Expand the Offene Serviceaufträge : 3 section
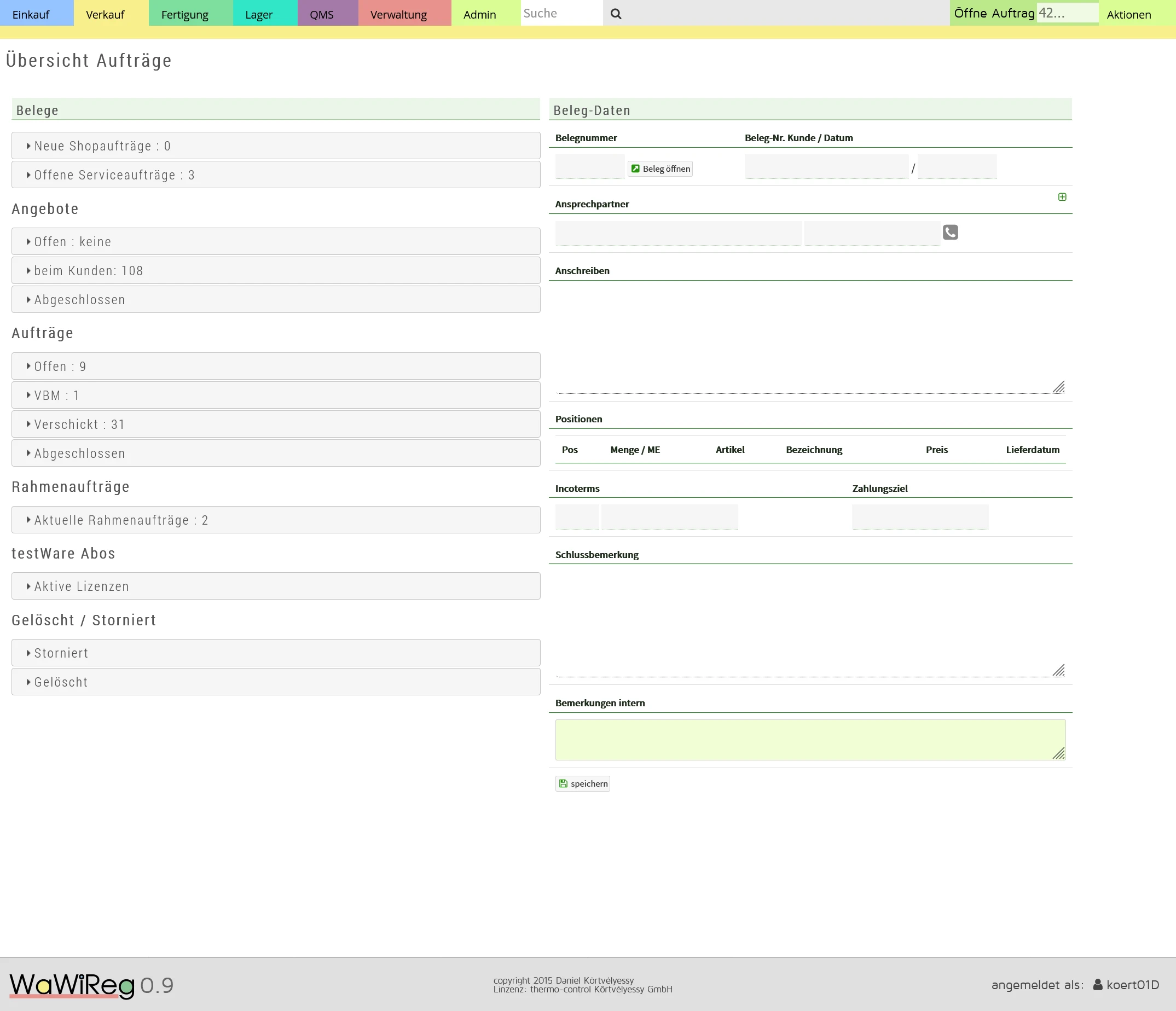The height and width of the screenshot is (1011, 1176). pyautogui.click(x=276, y=174)
